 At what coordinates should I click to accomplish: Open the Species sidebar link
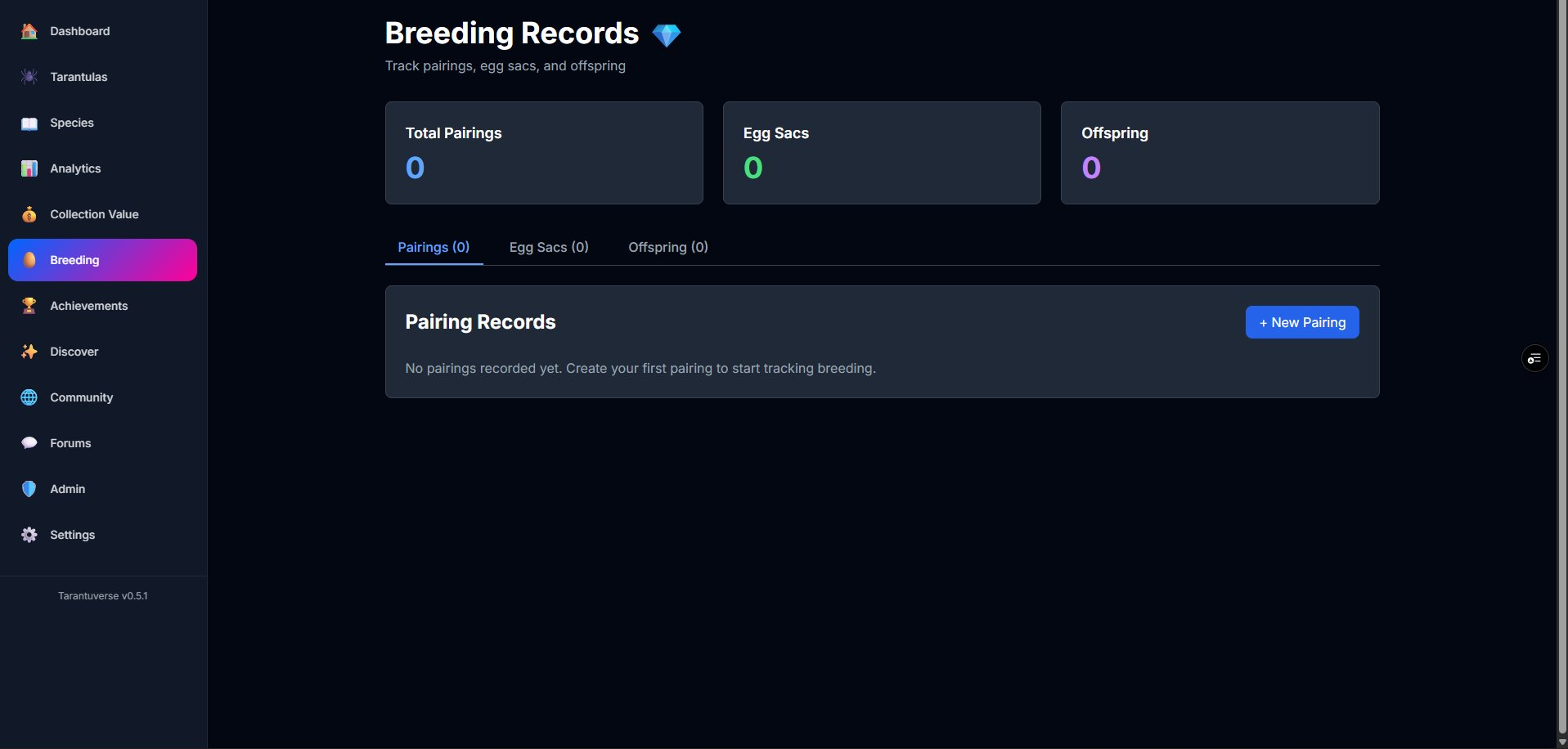coord(102,123)
